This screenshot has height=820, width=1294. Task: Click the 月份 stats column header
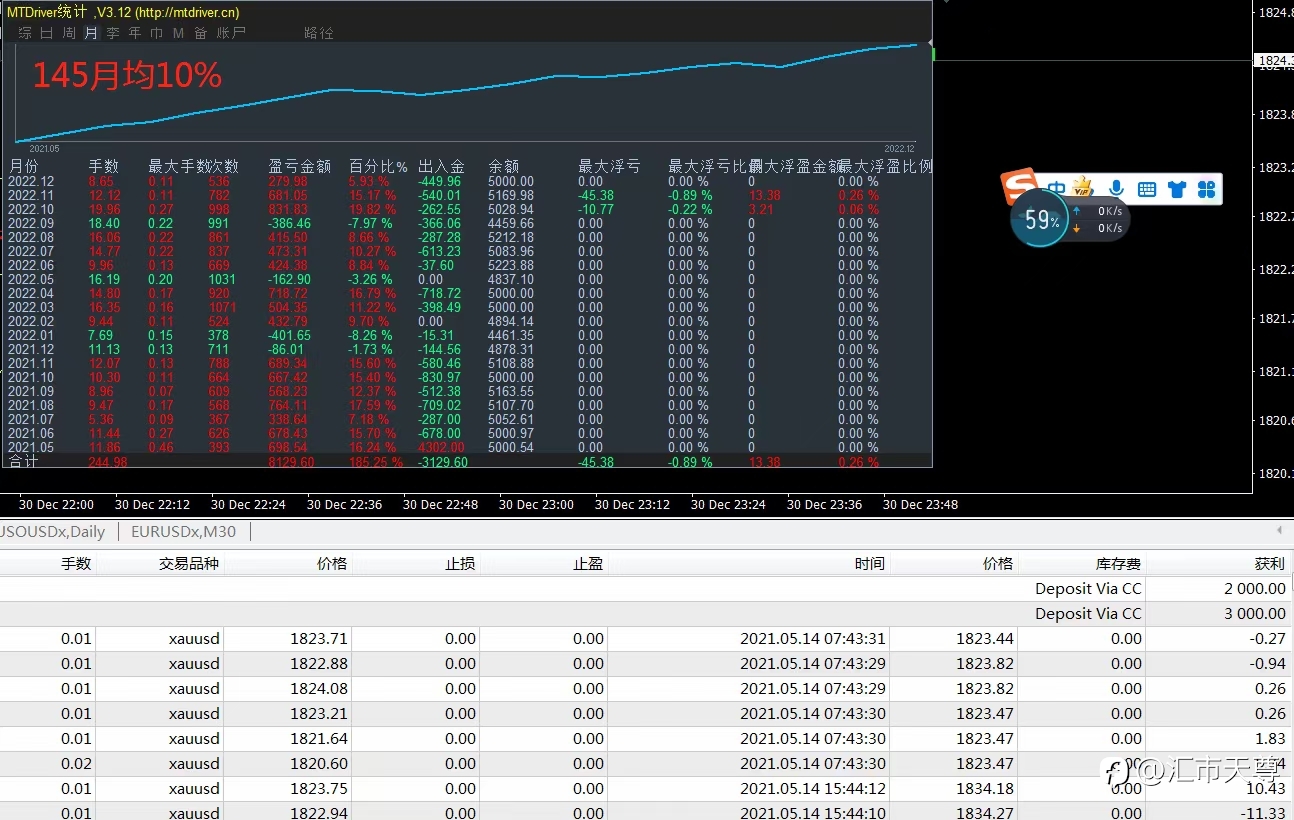coord(23,166)
